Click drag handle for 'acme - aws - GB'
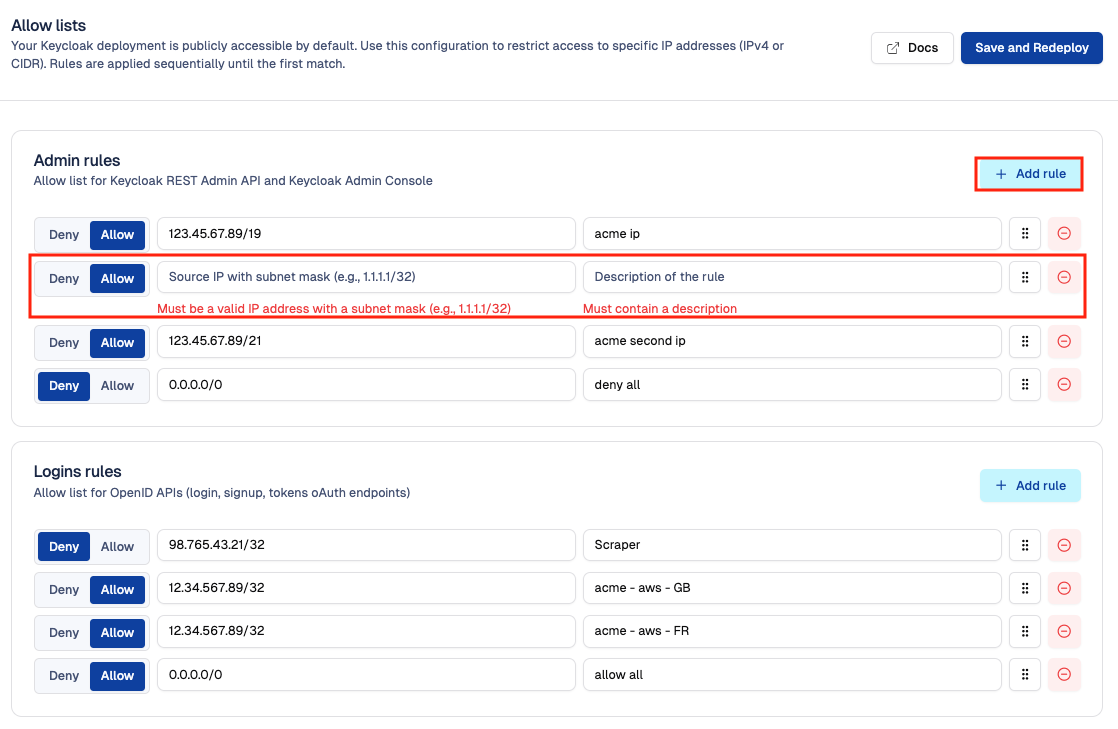 click(1024, 588)
